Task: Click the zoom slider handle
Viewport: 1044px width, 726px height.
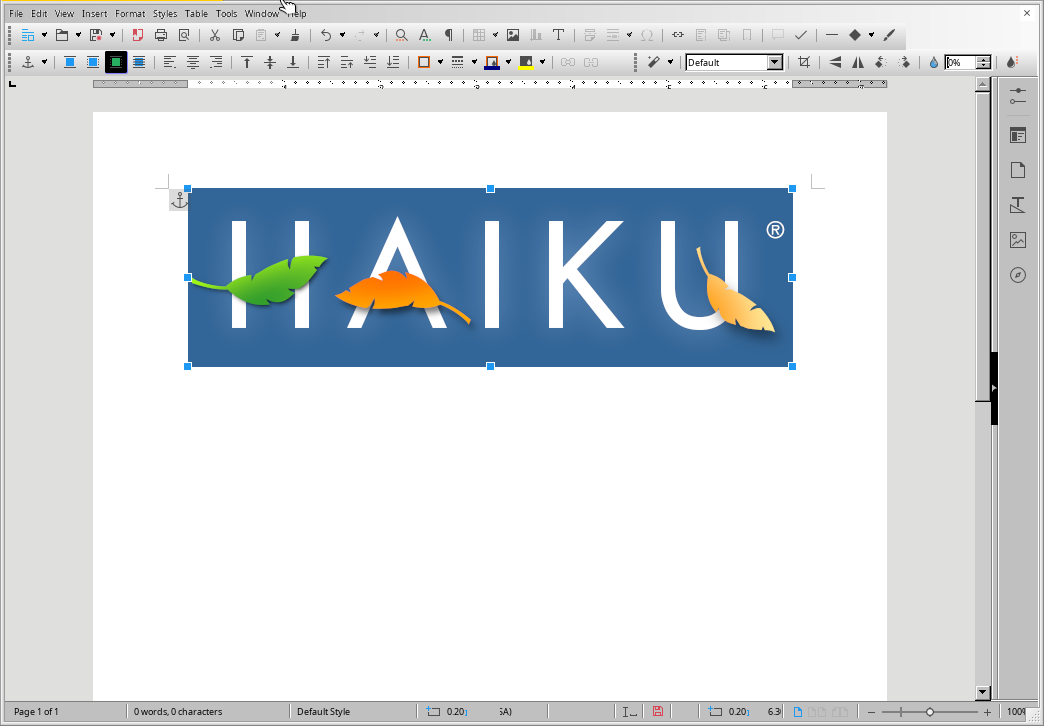Action: click(x=930, y=712)
